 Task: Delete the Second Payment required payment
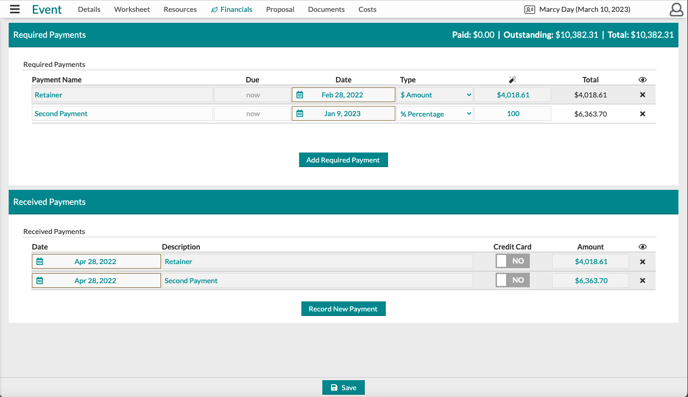642,114
